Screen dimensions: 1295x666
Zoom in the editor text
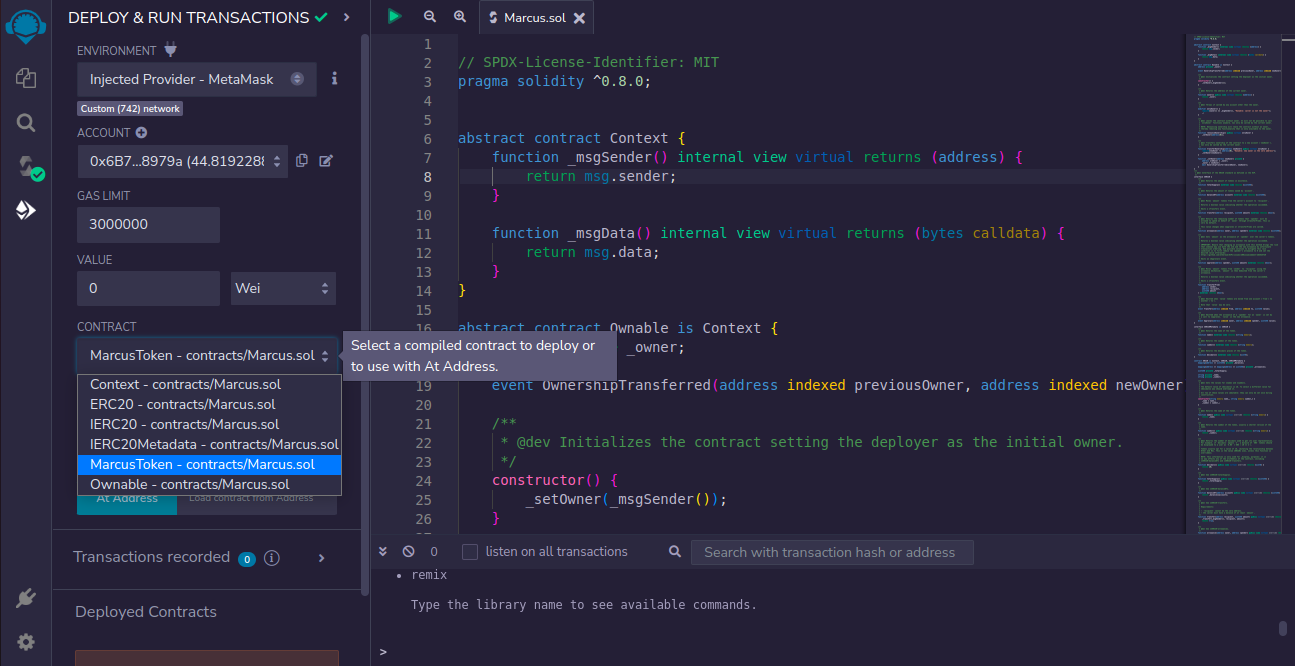point(460,17)
